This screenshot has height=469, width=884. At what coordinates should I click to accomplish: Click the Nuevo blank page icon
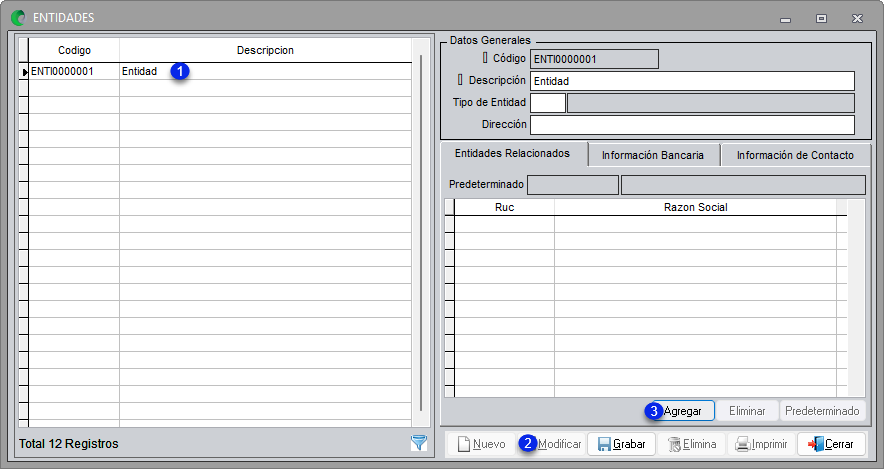tap(463, 444)
